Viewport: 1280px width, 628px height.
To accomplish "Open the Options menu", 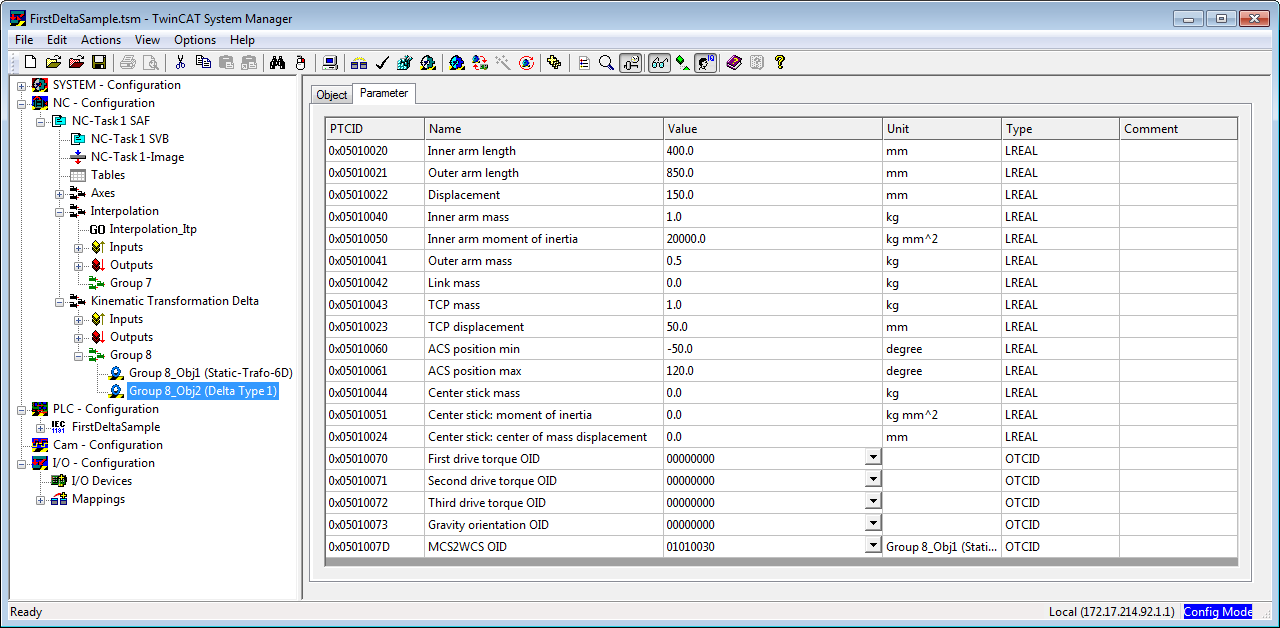I will click(x=195, y=40).
